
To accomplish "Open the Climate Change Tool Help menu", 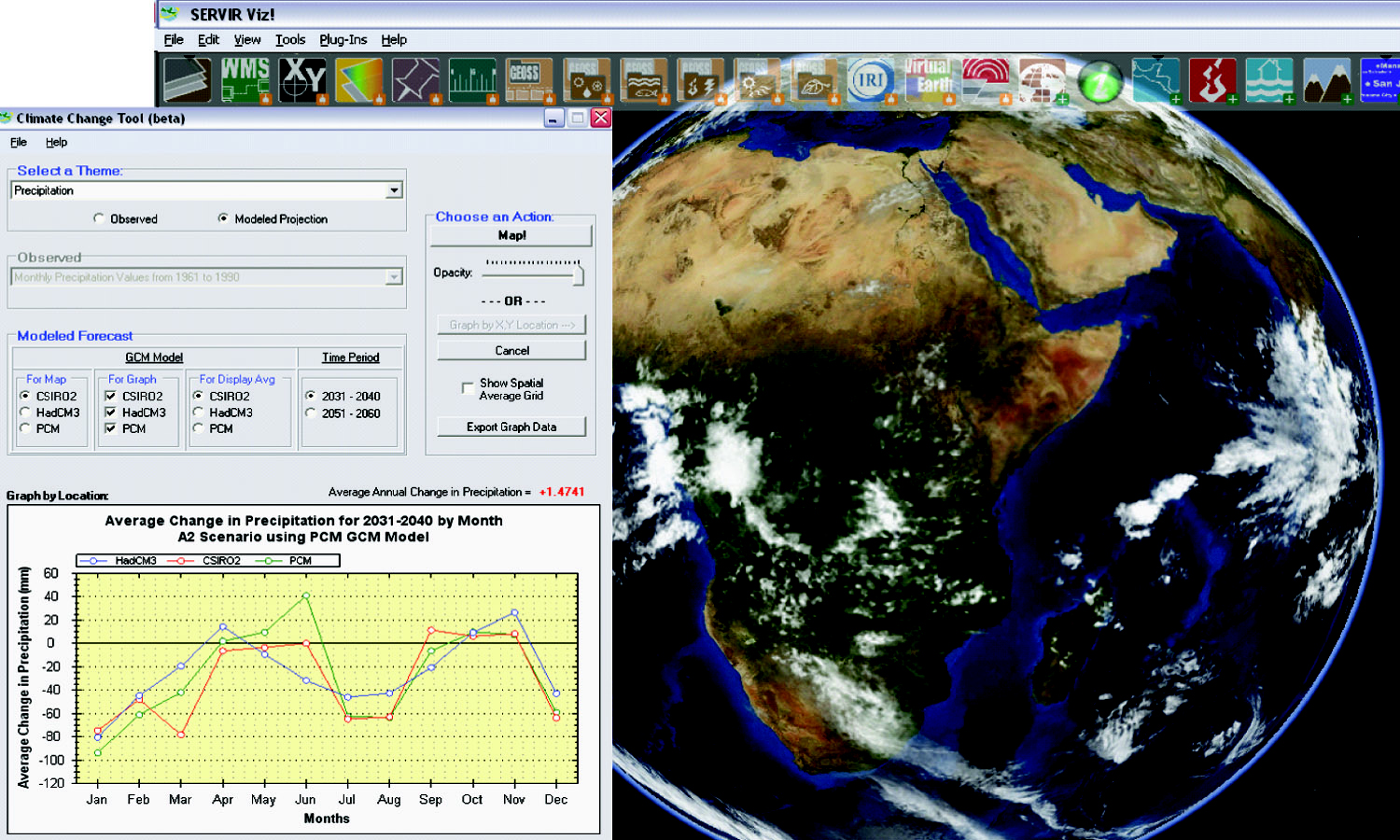I will click(56, 143).
